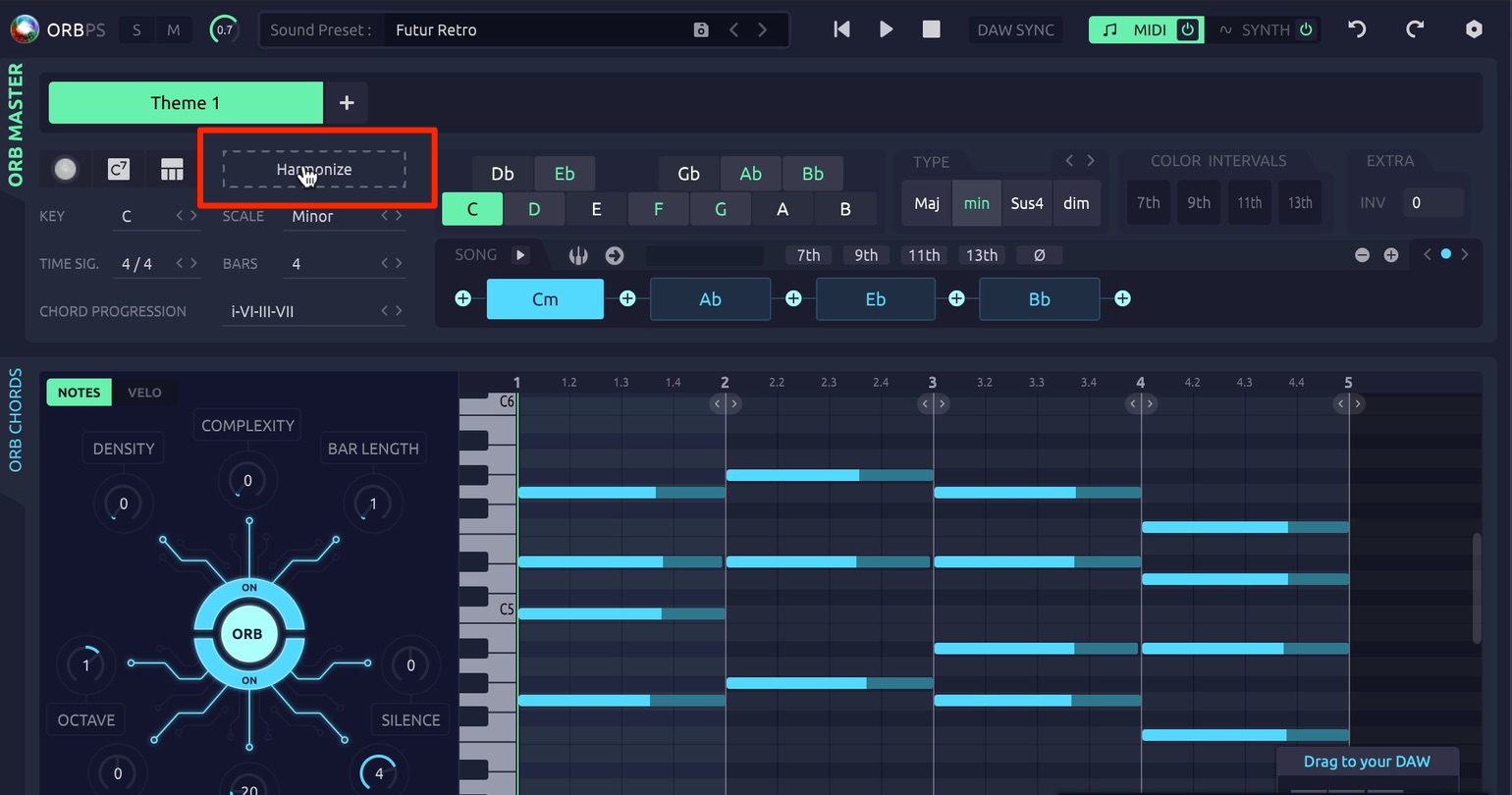1512x795 pixels.
Task: Go to next Chord Progression option
Action: click(399, 311)
